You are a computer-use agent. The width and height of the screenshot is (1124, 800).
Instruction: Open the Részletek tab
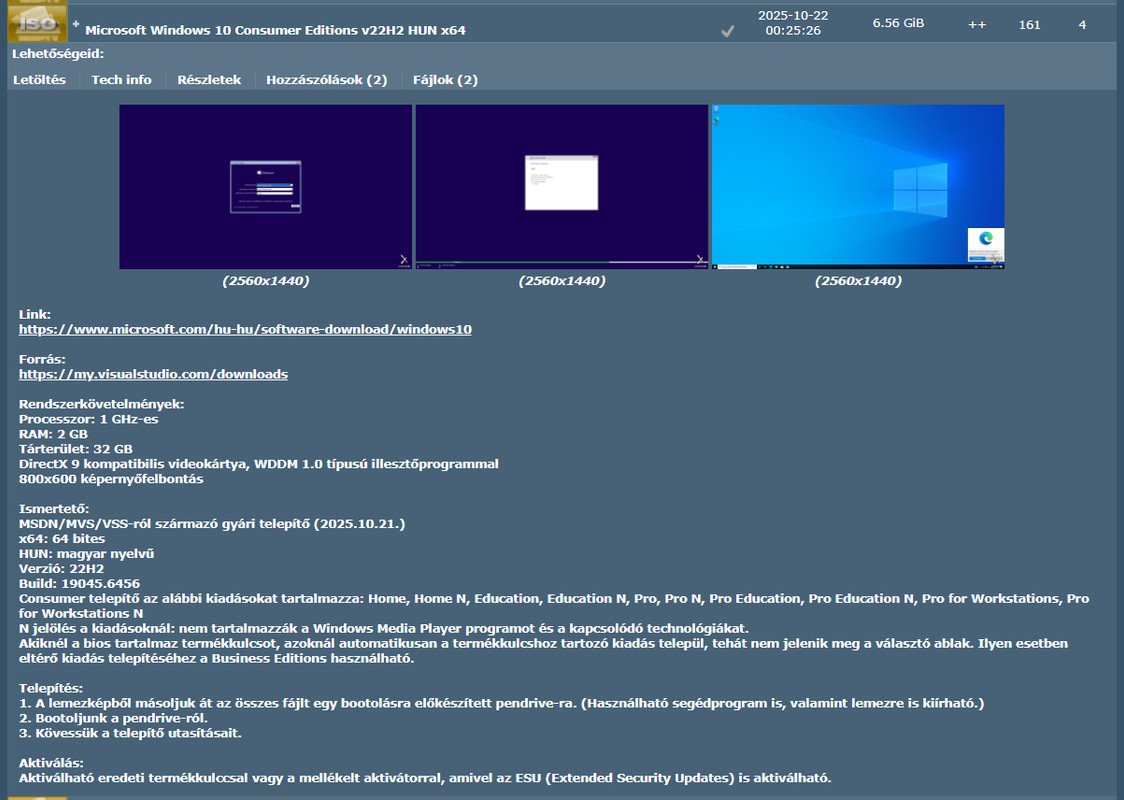tap(209, 80)
